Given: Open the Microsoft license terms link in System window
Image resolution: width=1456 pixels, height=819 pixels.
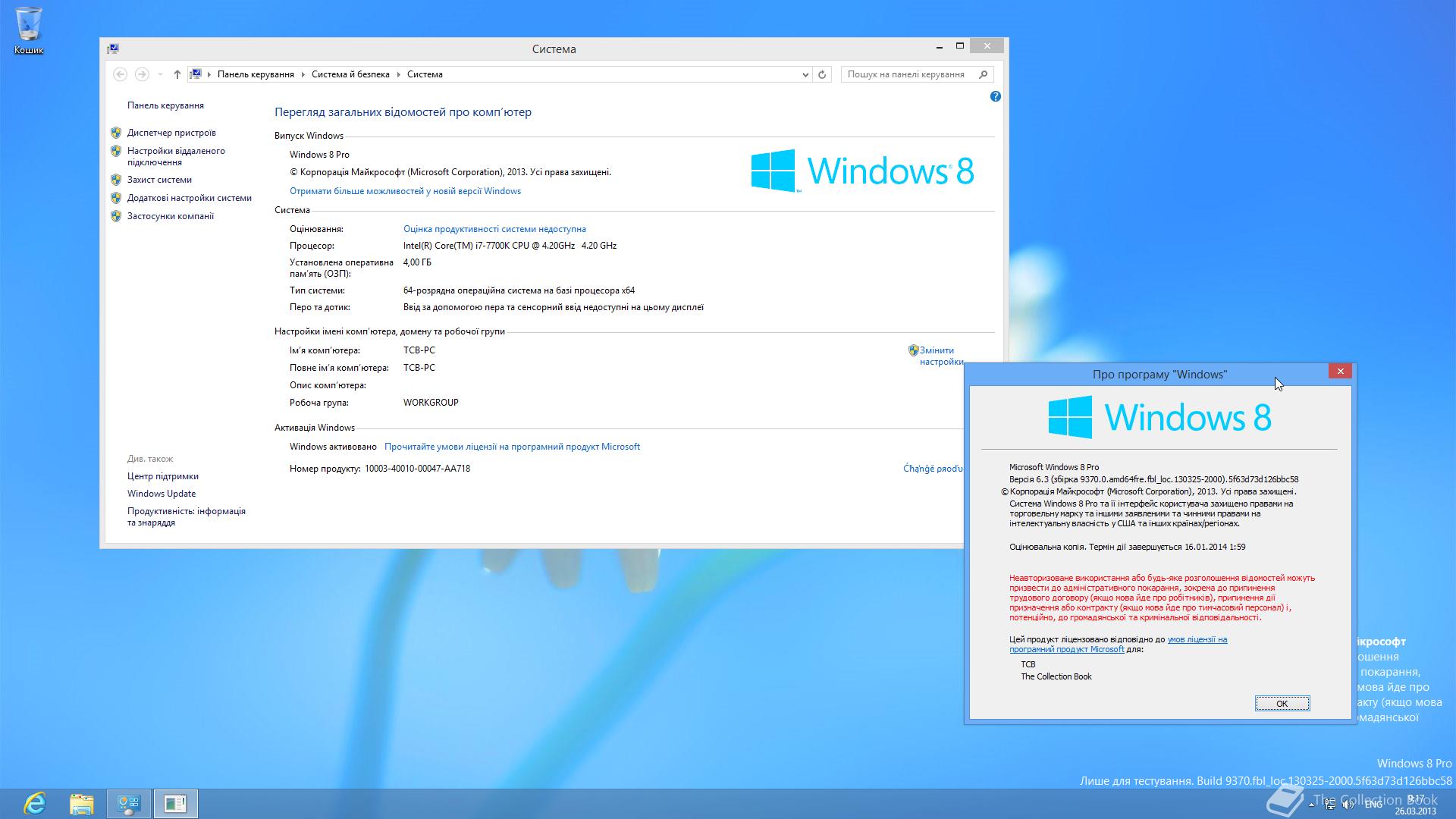Looking at the screenshot, I should pos(512,447).
